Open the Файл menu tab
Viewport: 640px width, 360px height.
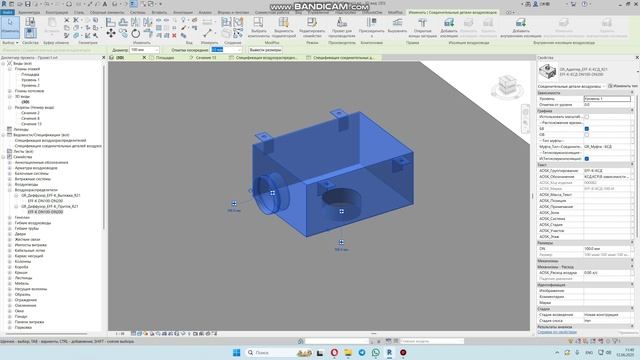click(x=7, y=12)
